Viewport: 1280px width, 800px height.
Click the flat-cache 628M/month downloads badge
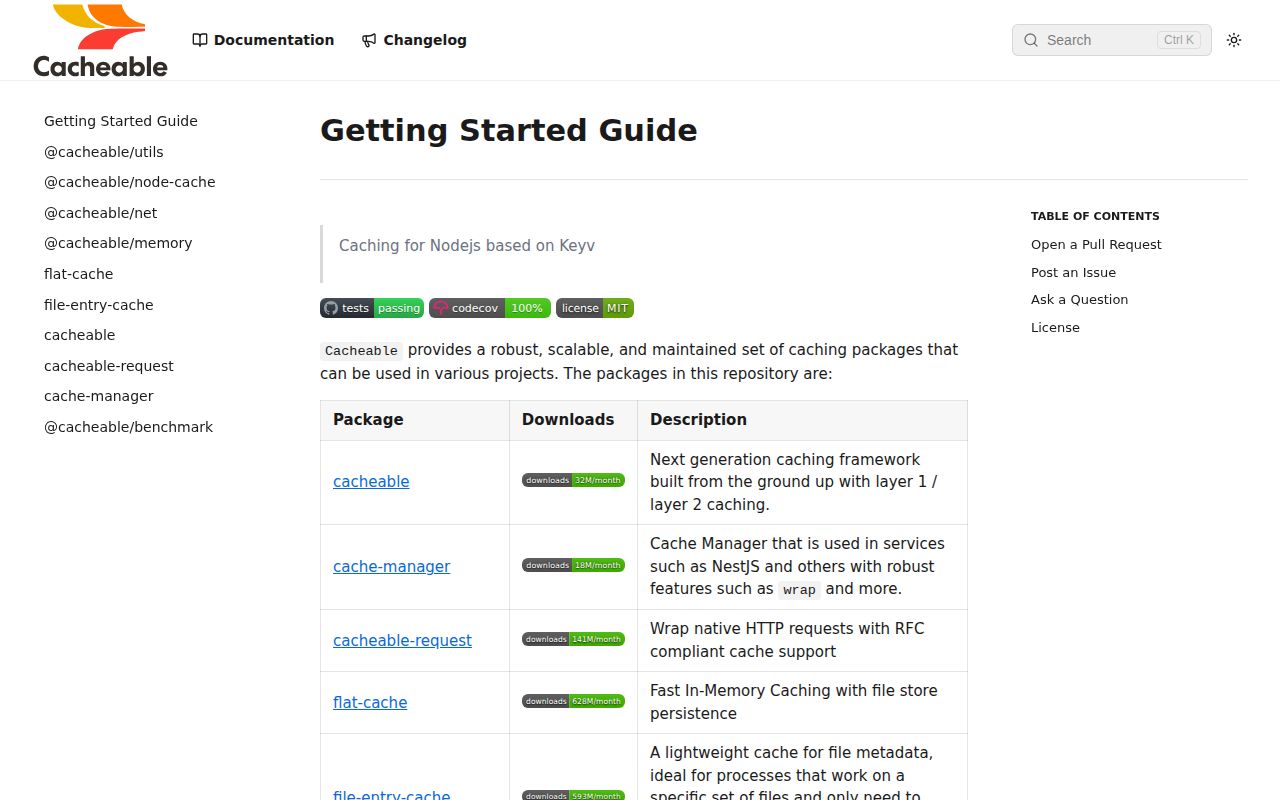573,701
